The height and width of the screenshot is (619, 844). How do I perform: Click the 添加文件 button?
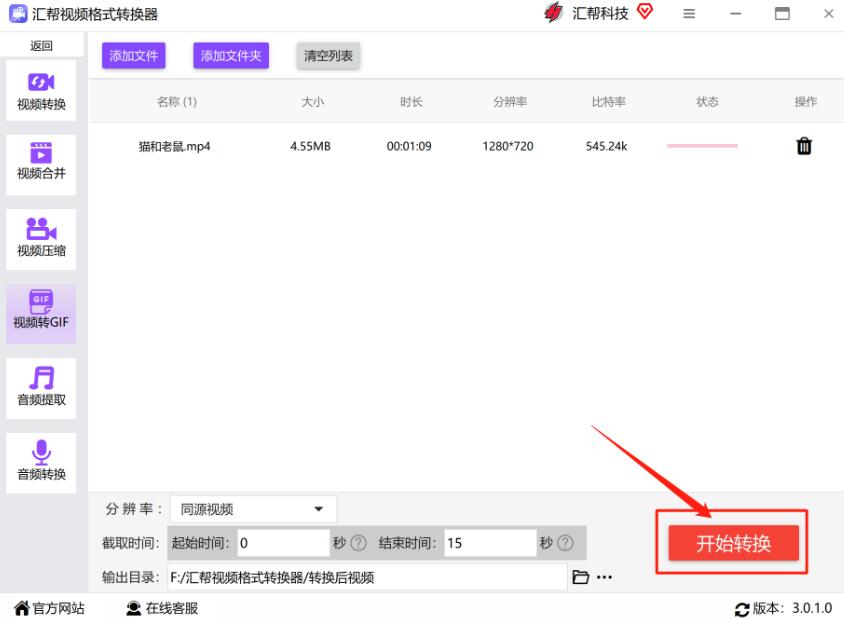[x=133, y=56]
